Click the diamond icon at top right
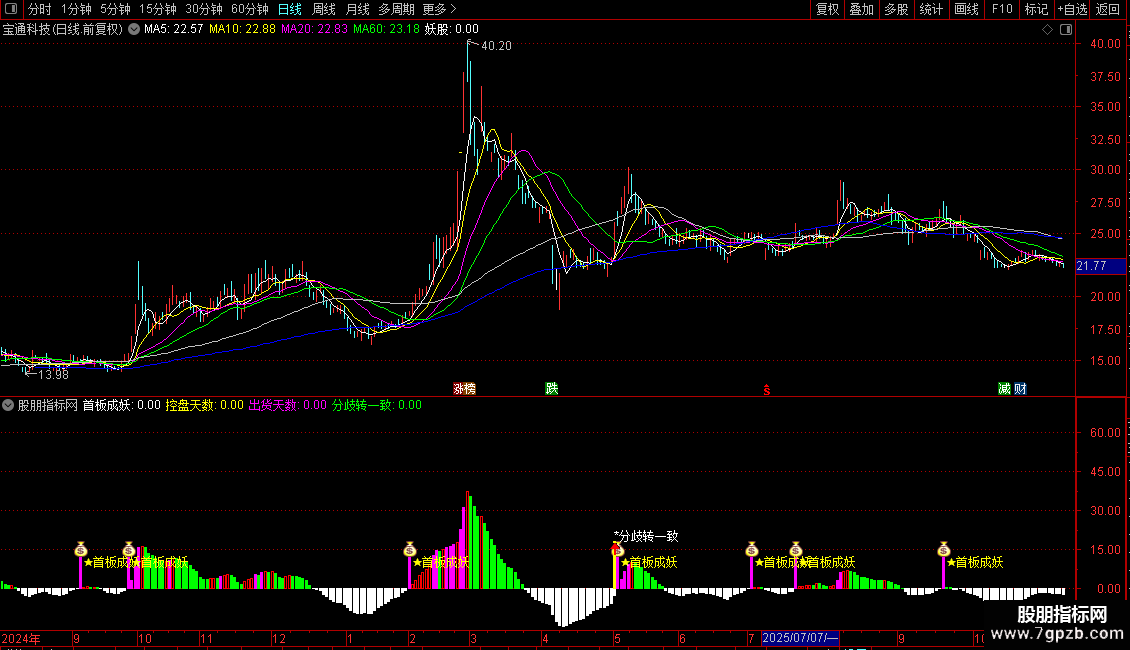Screen dimensions: 1130x650 point(1047,30)
